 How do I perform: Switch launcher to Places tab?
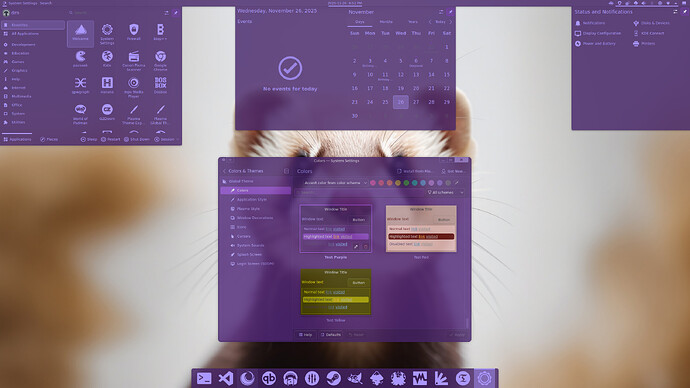point(49,139)
